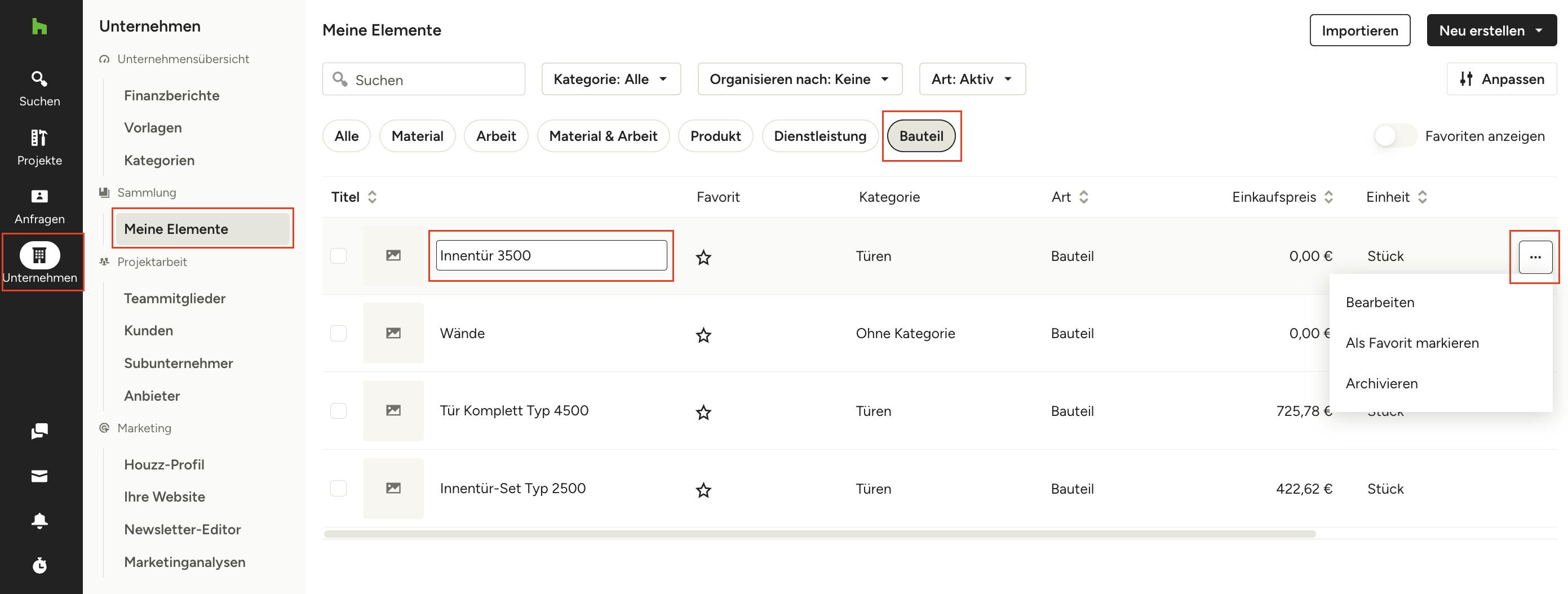Mark Wände as favorite with star
The width and height of the screenshot is (1568, 594).
tap(703, 335)
